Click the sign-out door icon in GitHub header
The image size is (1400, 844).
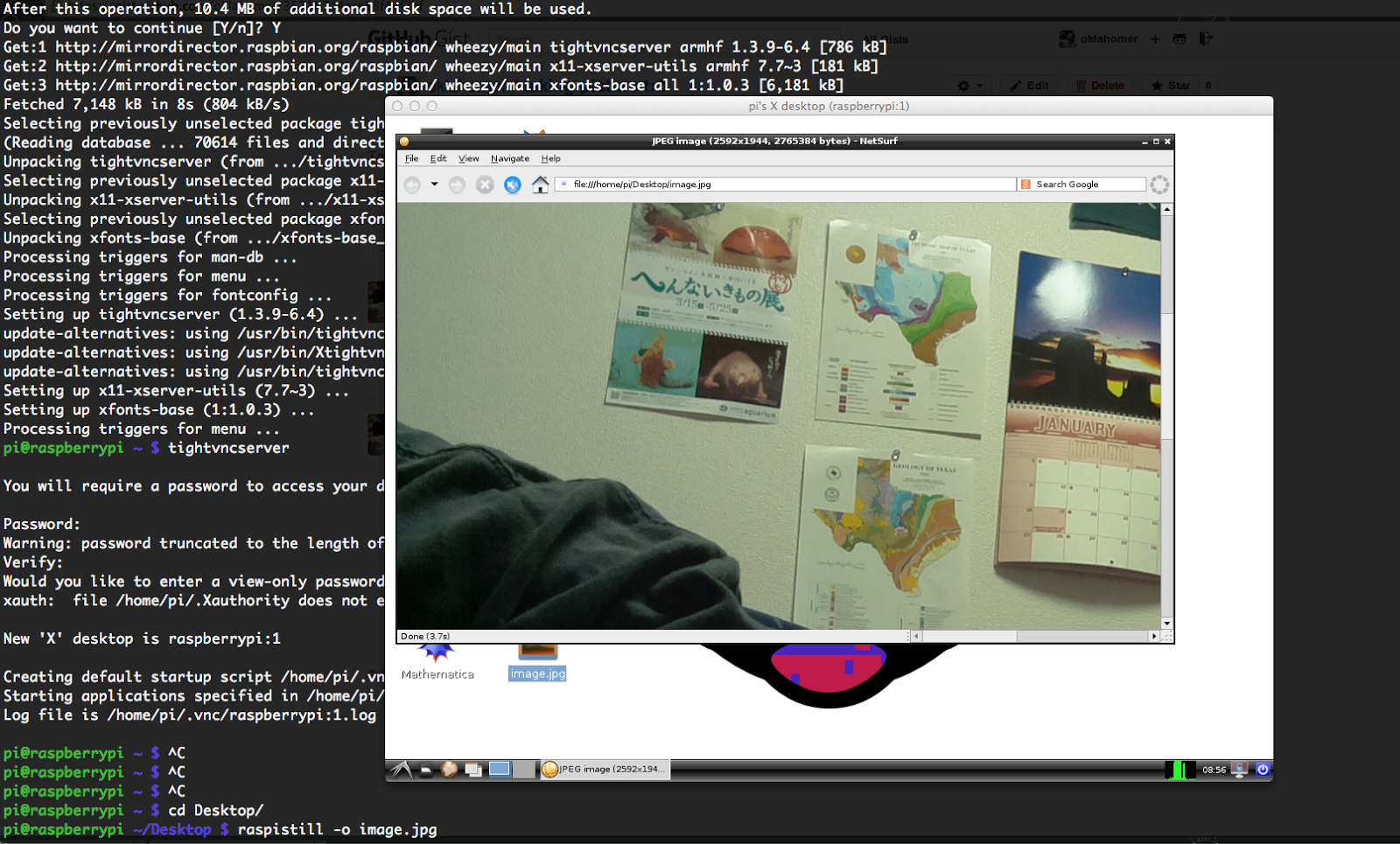pyautogui.click(x=1206, y=38)
